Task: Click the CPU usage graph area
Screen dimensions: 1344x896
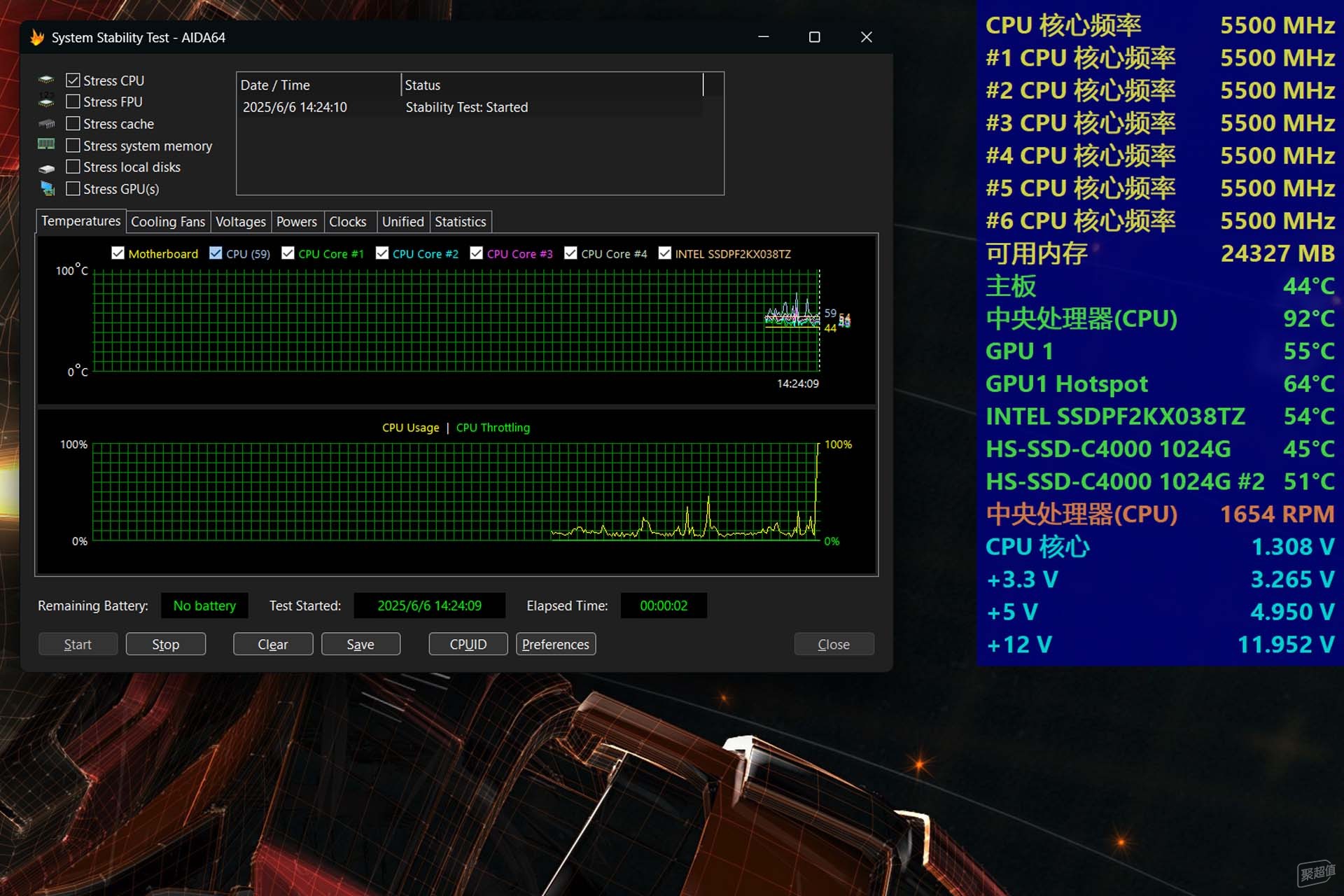Action: [x=456, y=492]
